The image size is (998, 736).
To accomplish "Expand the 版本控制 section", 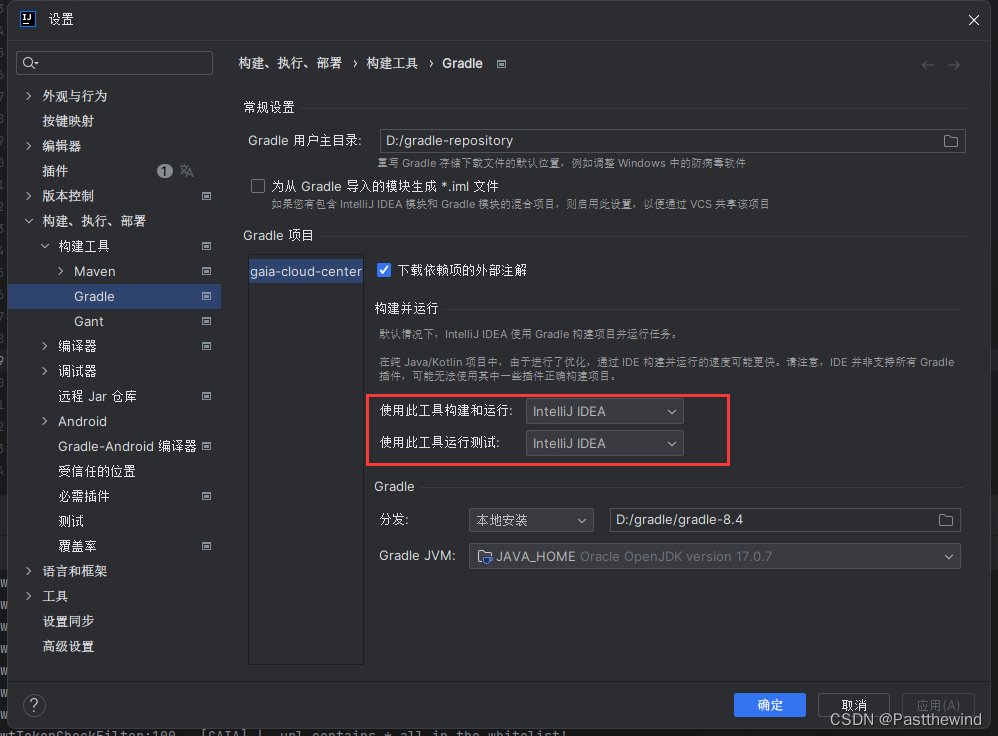I will pyautogui.click(x=29, y=196).
